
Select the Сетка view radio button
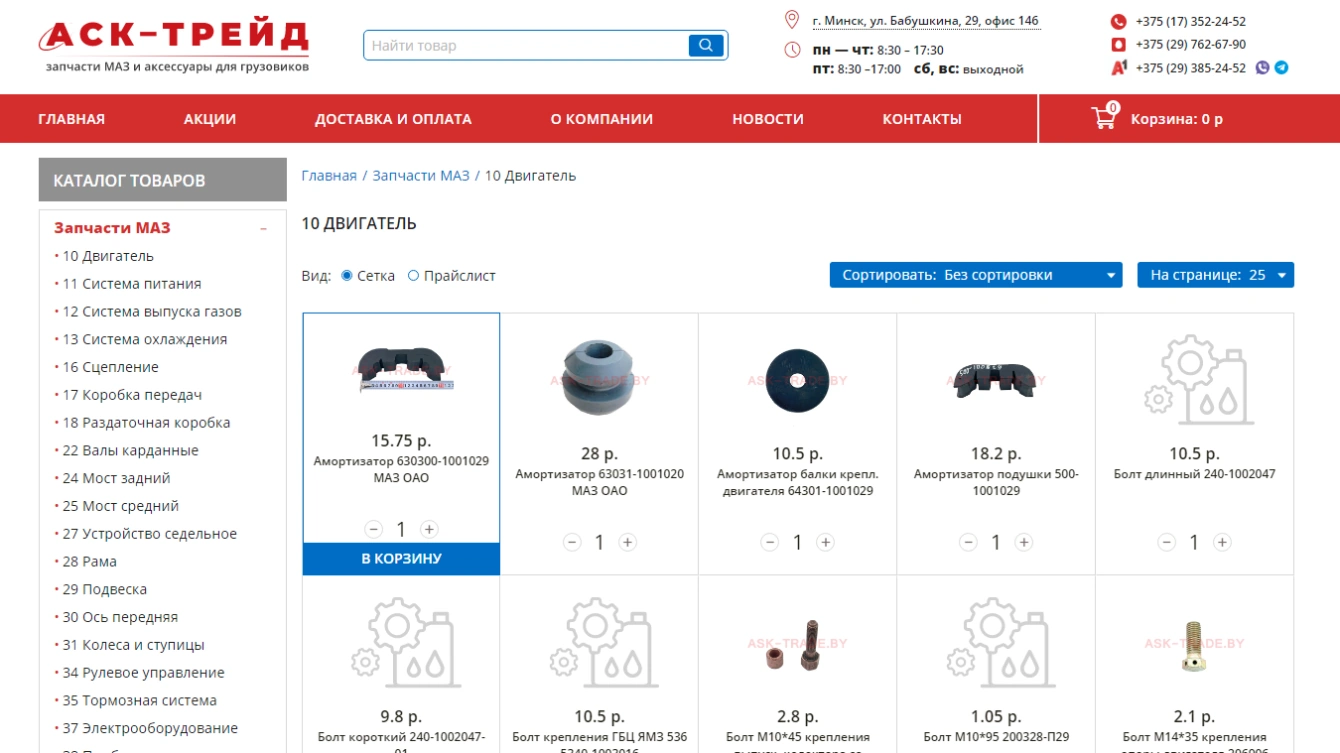[x=347, y=275]
